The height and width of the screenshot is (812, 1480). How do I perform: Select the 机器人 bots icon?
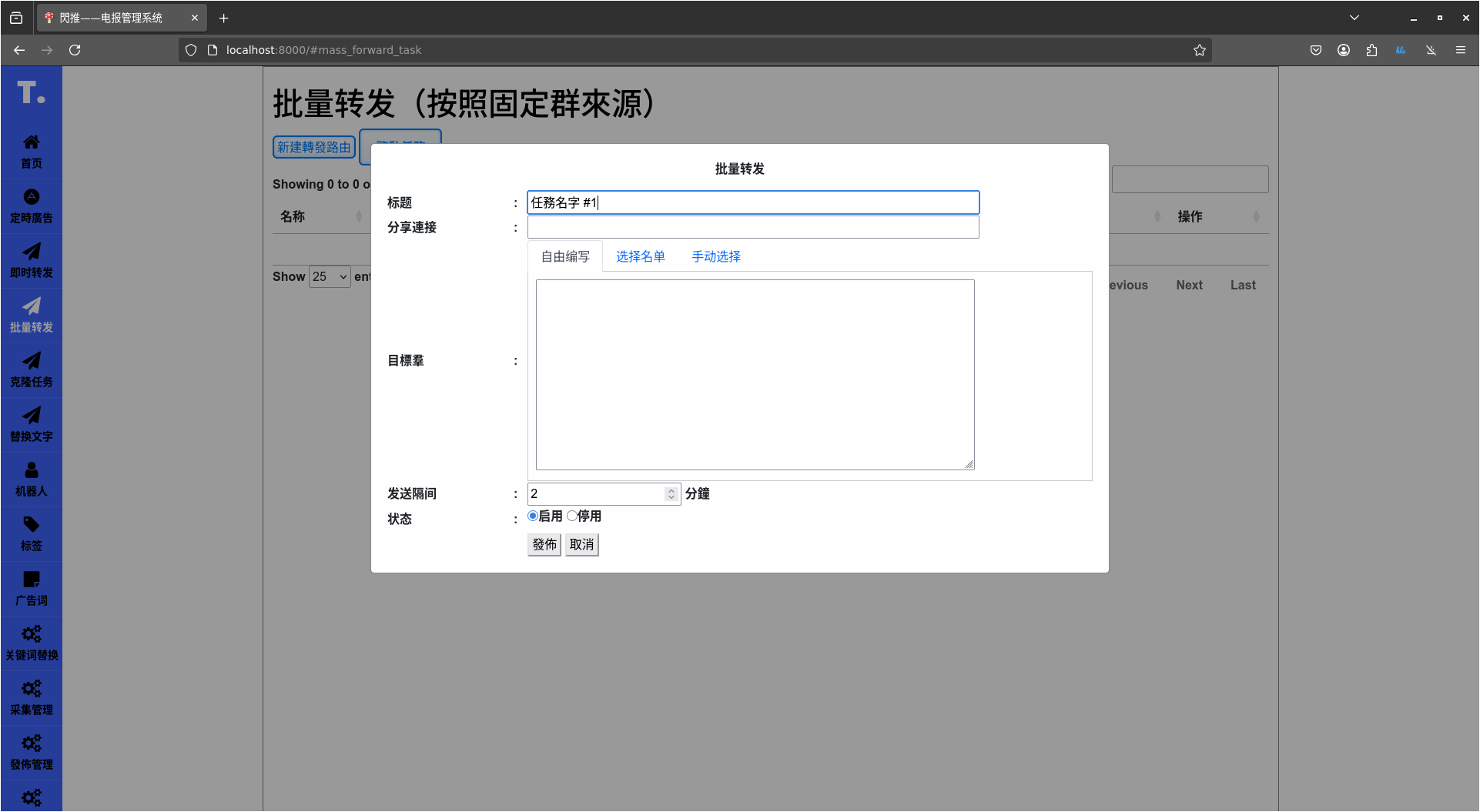31,479
